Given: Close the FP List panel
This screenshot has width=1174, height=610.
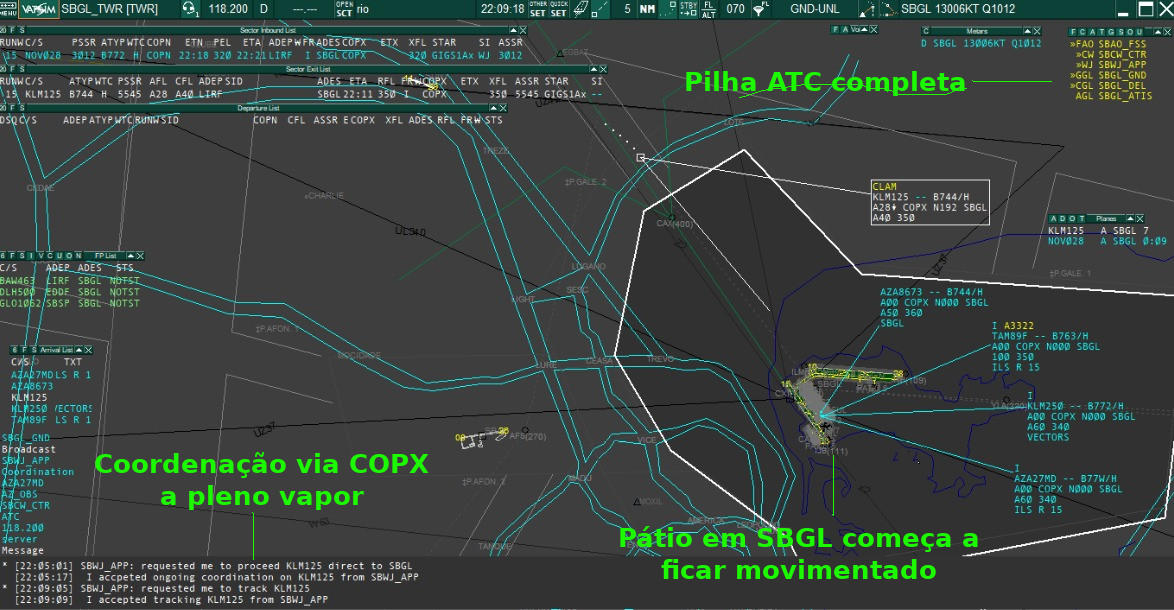Looking at the screenshot, I should click(x=140, y=256).
